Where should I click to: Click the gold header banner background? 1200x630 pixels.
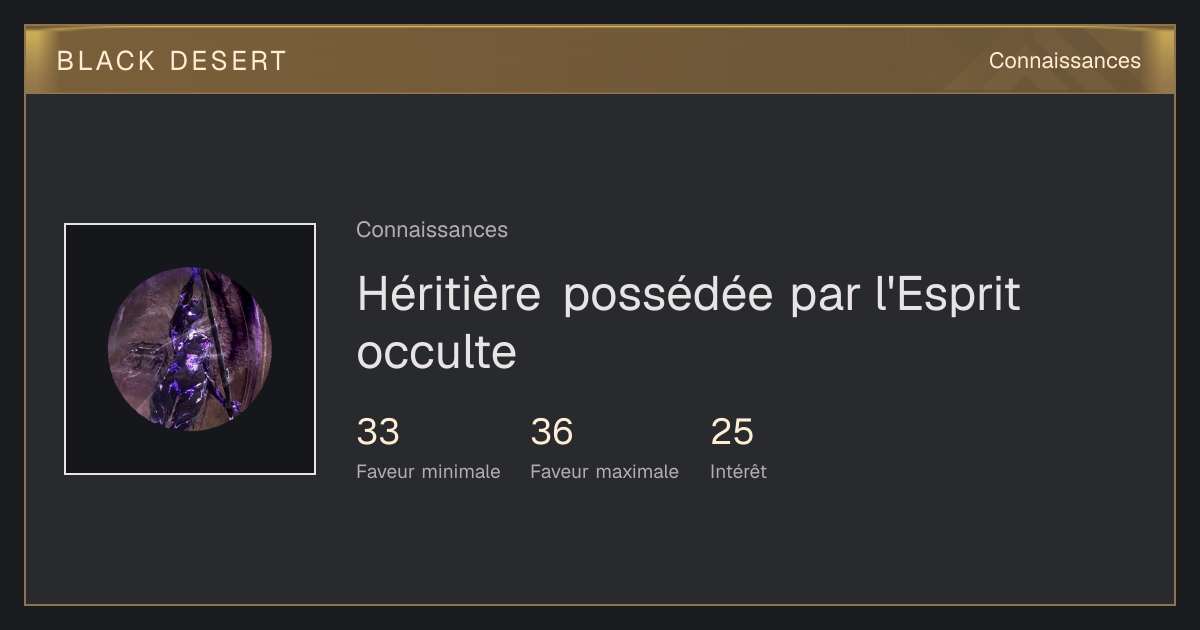pos(600,60)
